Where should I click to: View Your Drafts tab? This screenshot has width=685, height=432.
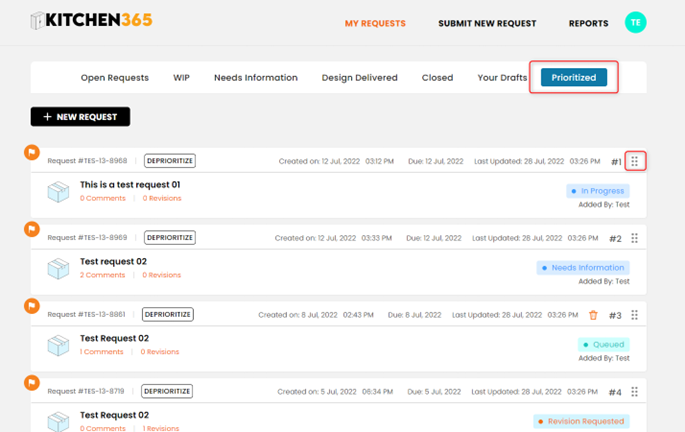[x=502, y=78]
